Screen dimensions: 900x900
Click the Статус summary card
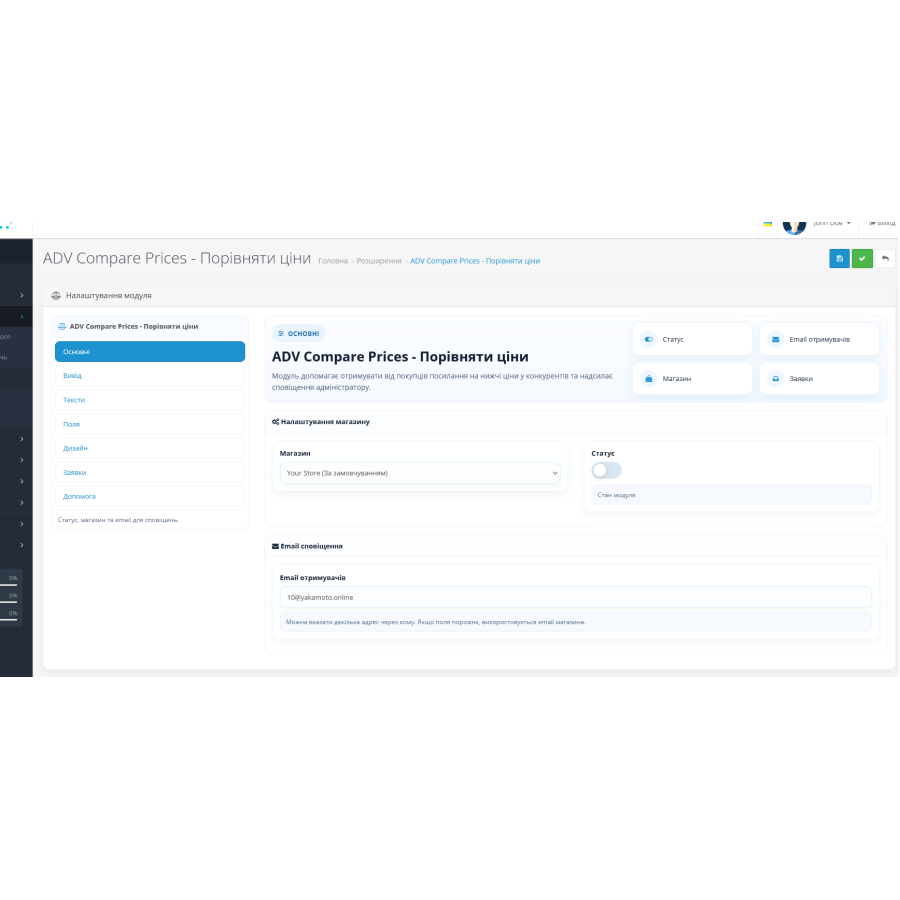(x=692, y=339)
